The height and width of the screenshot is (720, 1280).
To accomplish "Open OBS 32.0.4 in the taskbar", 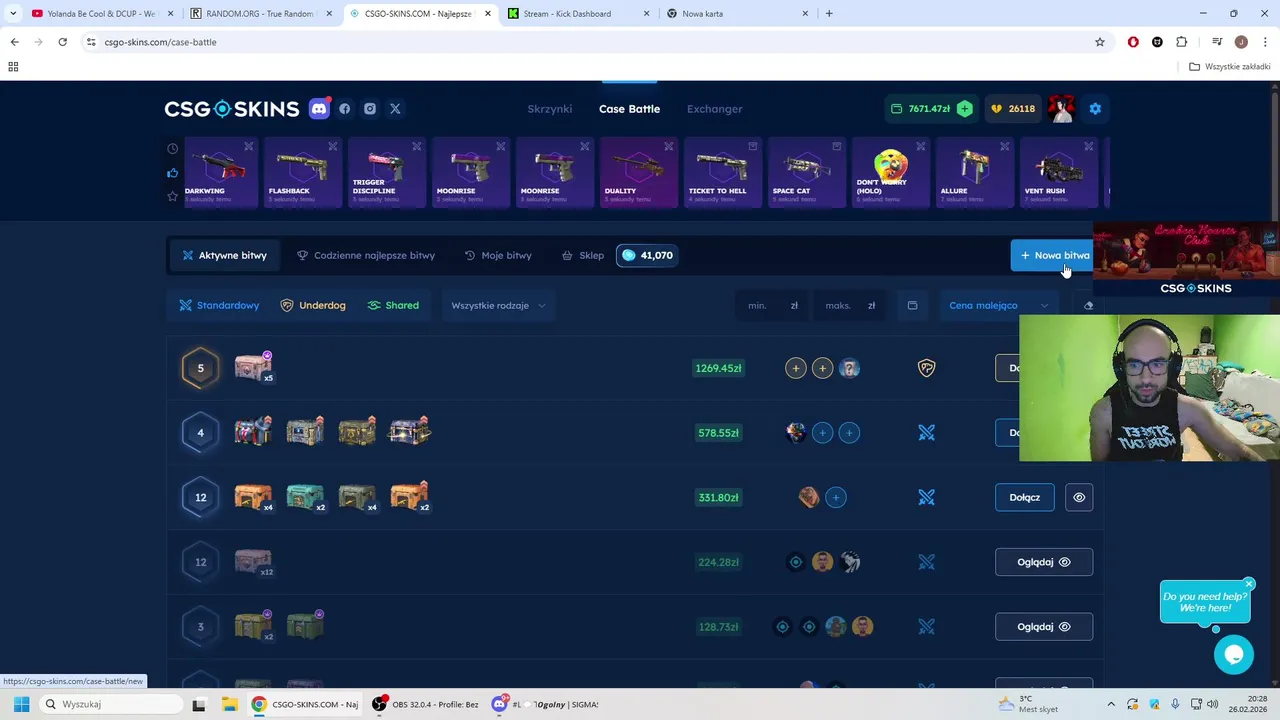I will click(x=425, y=704).
